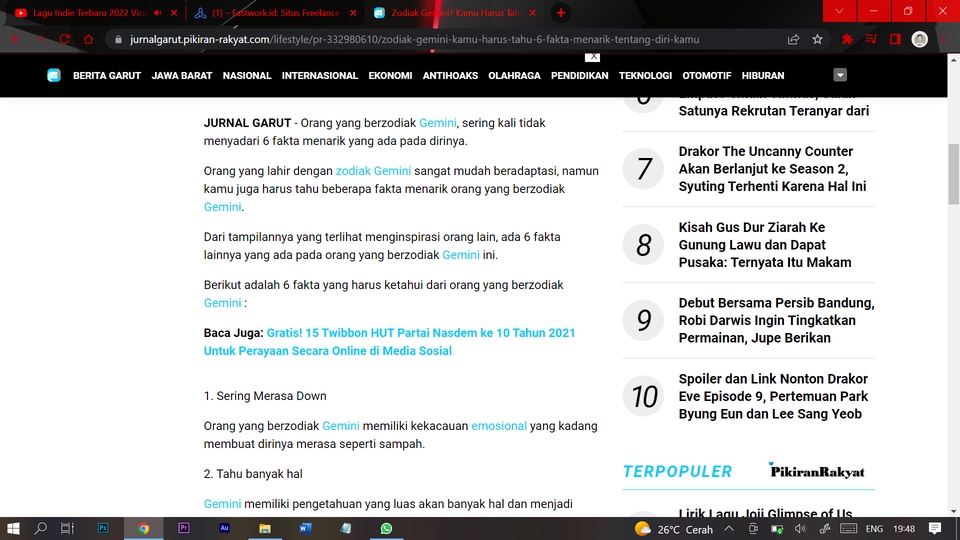
Task: Open JAWA BARAT menu
Action: 182,75
